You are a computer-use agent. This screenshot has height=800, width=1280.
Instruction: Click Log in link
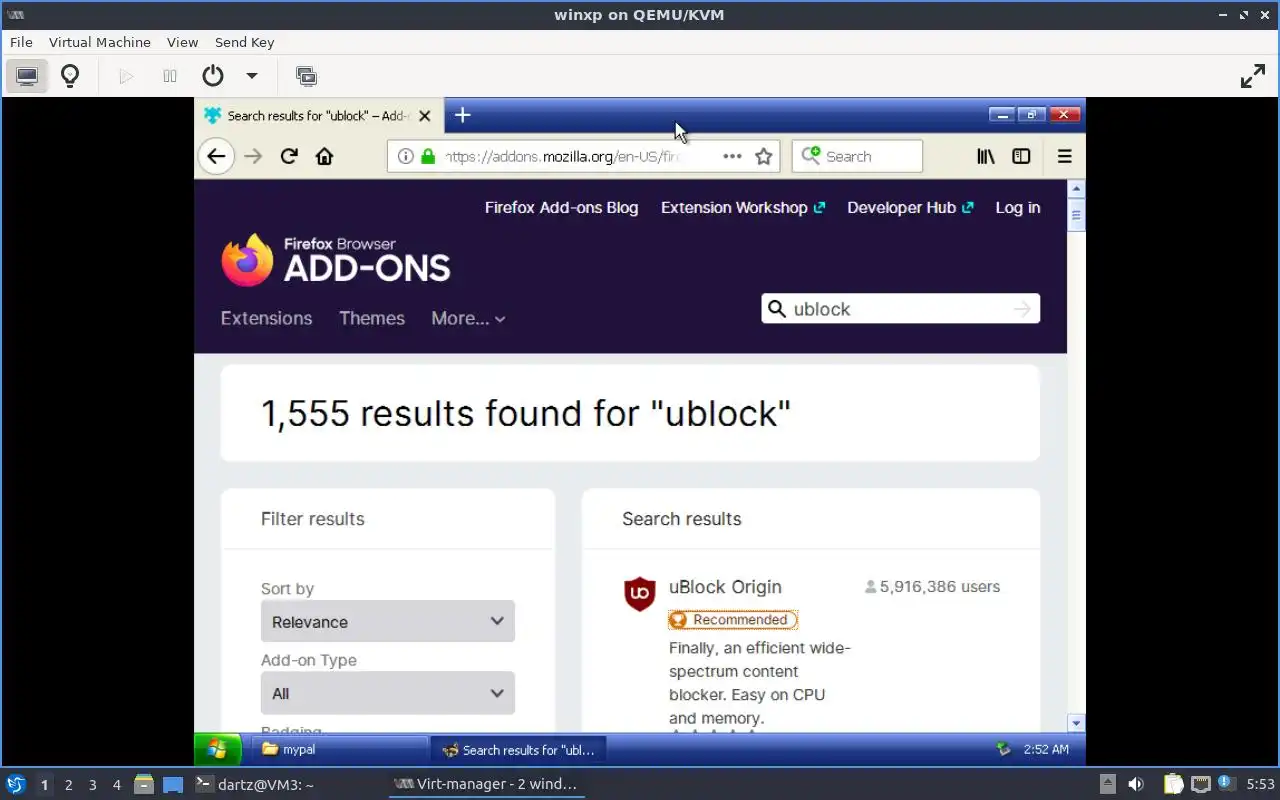1018,207
